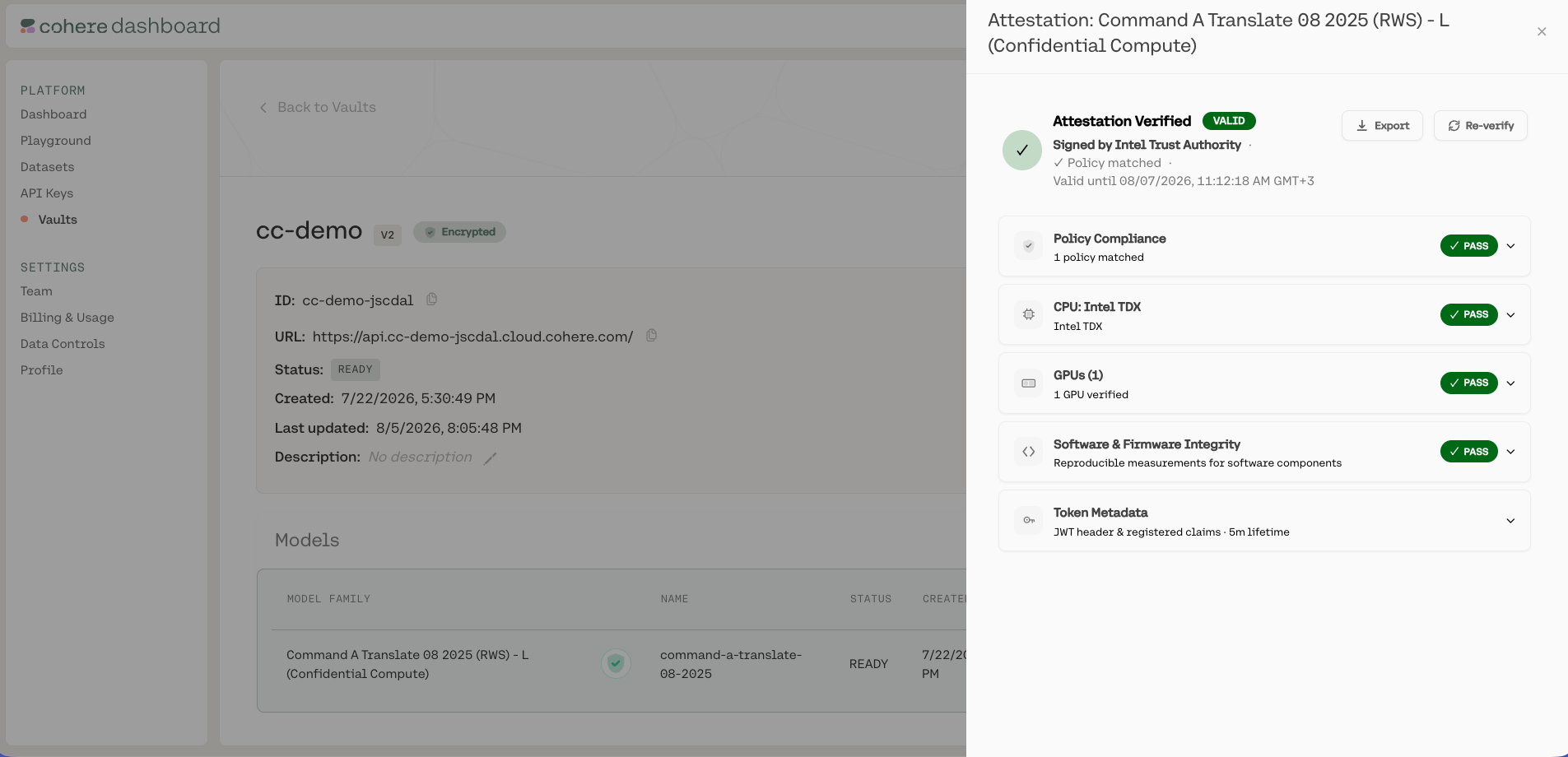Click the V2 version badge
Screen dimensions: 1568x757
click(x=388, y=235)
